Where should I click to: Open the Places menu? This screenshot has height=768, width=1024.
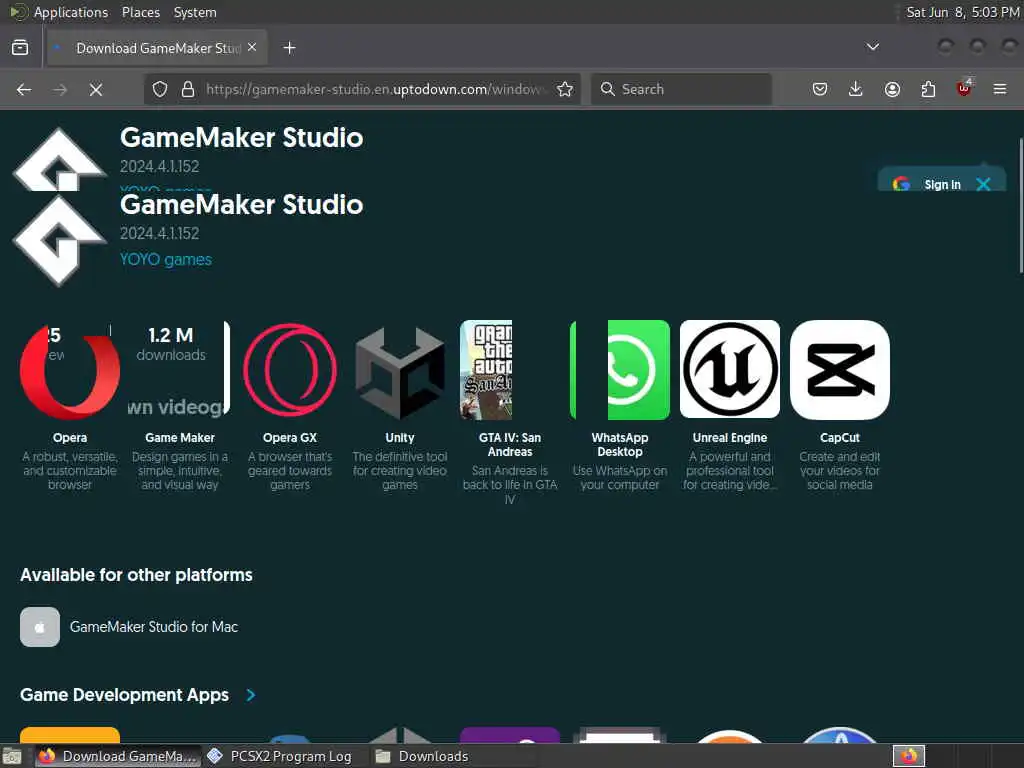[141, 12]
